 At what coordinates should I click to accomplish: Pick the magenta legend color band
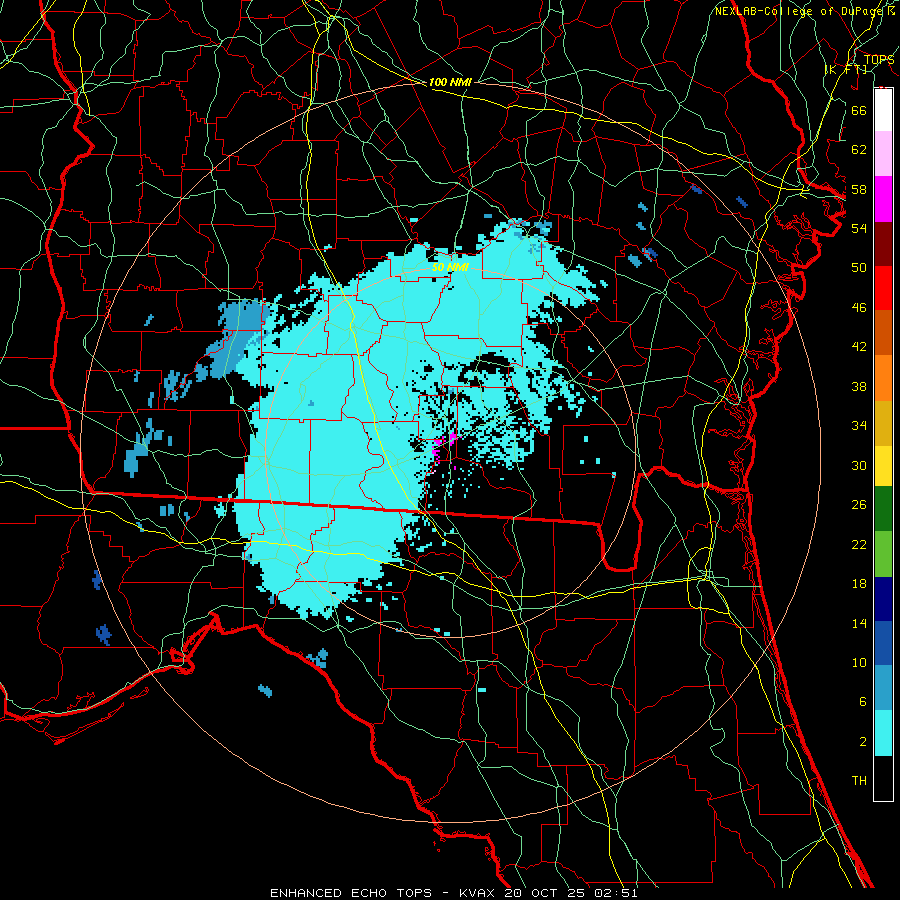[x=883, y=199]
